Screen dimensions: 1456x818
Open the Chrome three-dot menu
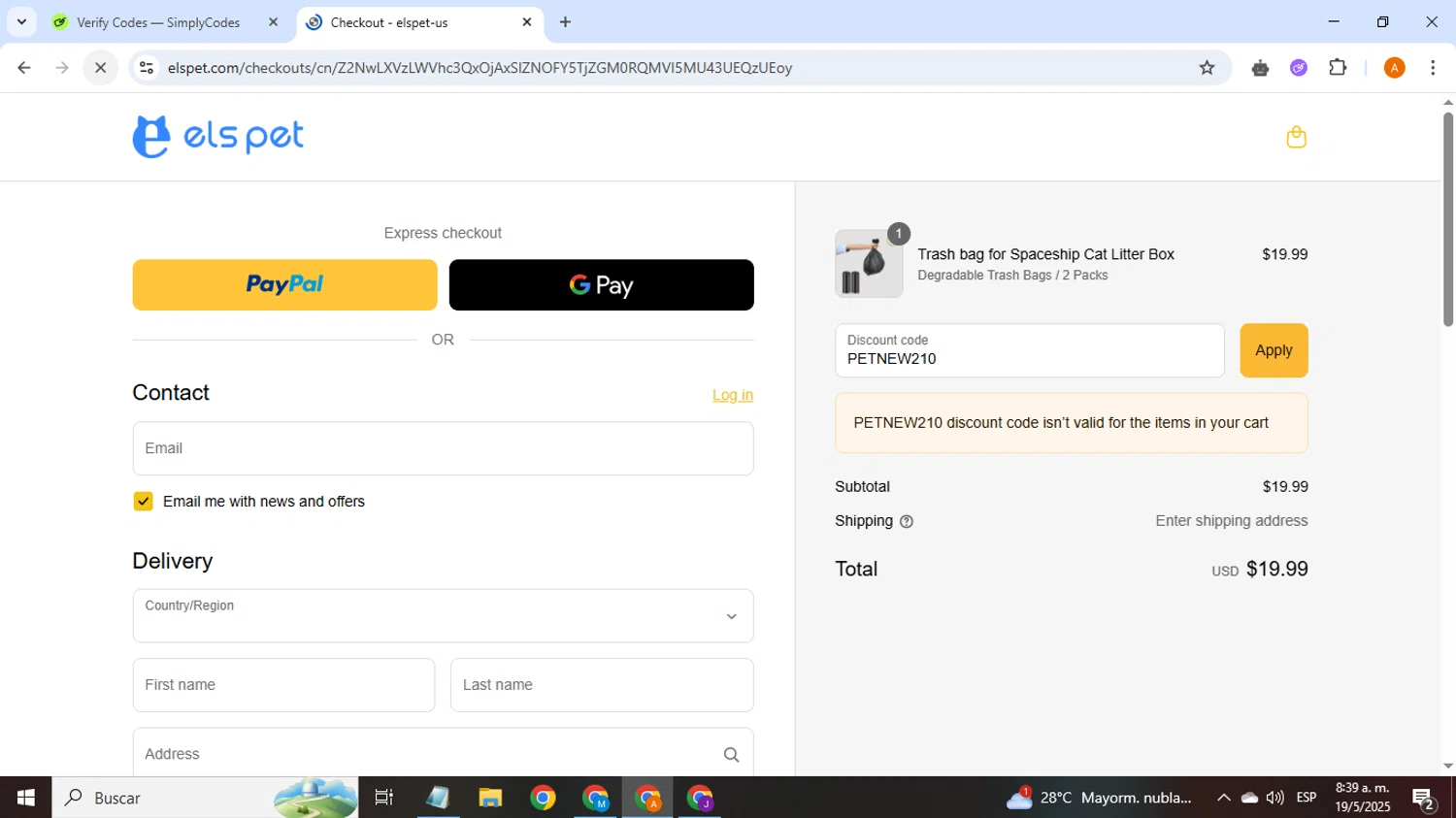click(1433, 68)
